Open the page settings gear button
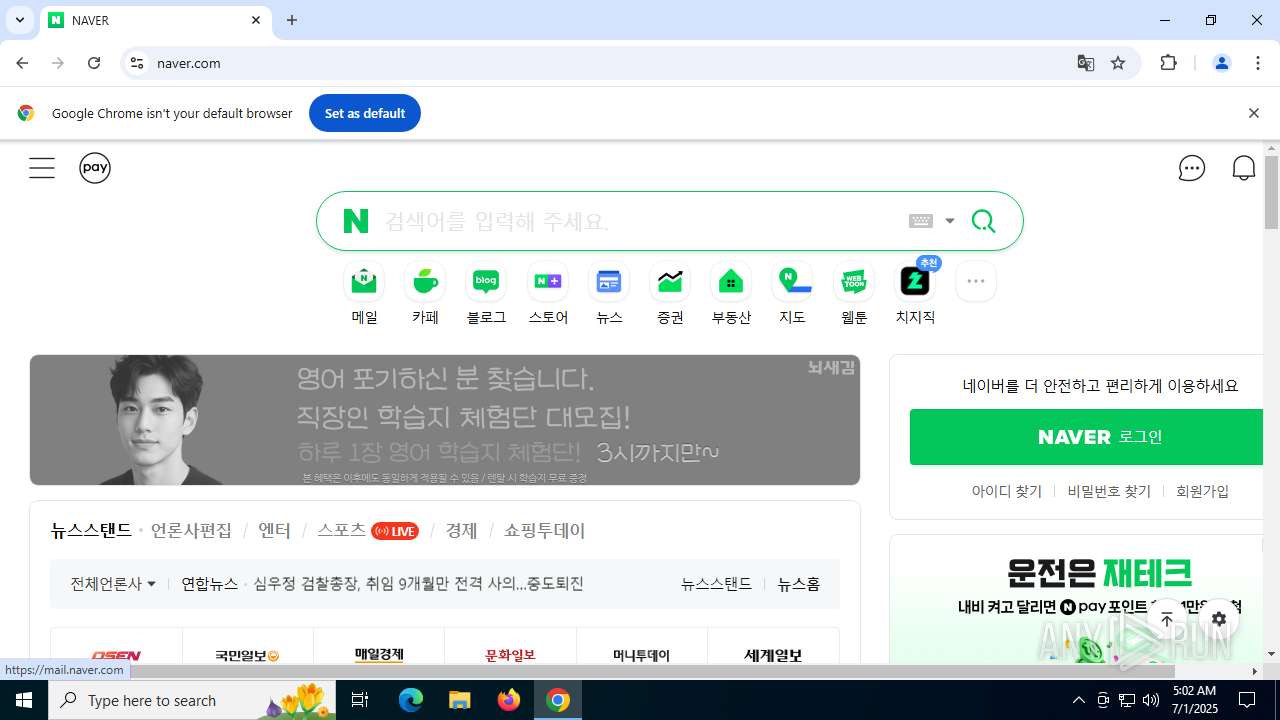Image resolution: width=1280 pixels, height=720 pixels. point(1219,620)
